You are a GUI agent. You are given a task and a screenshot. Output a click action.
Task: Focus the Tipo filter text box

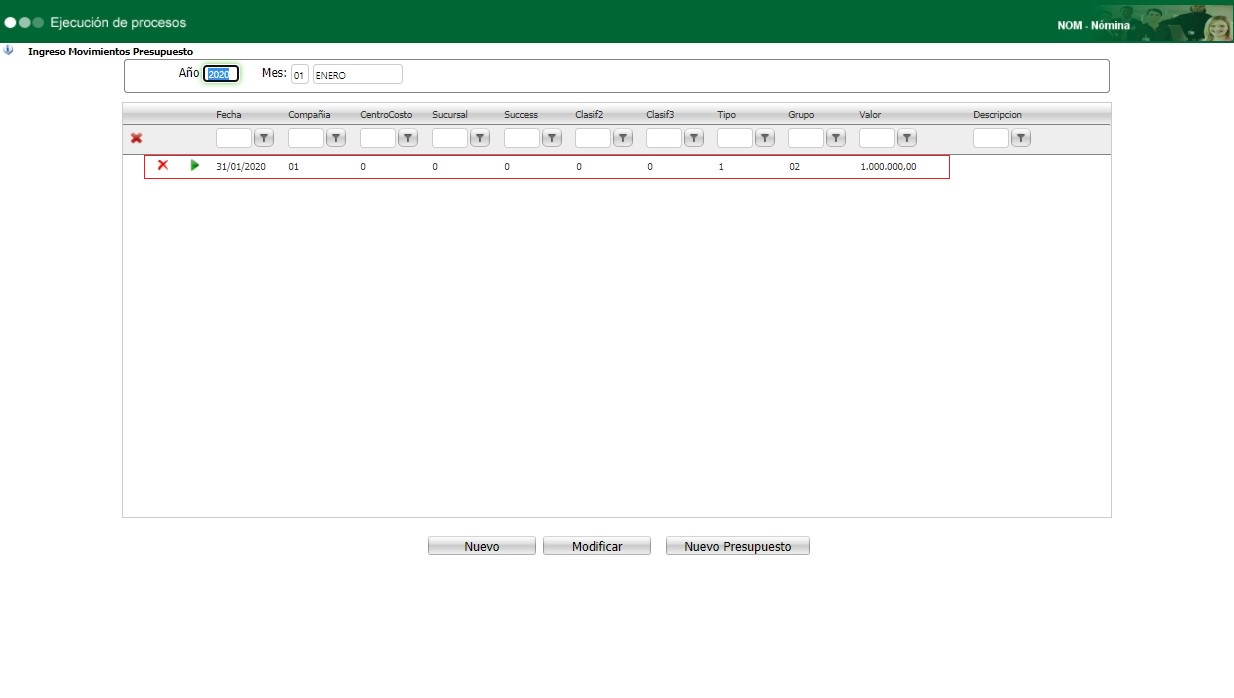tap(735, 138)
